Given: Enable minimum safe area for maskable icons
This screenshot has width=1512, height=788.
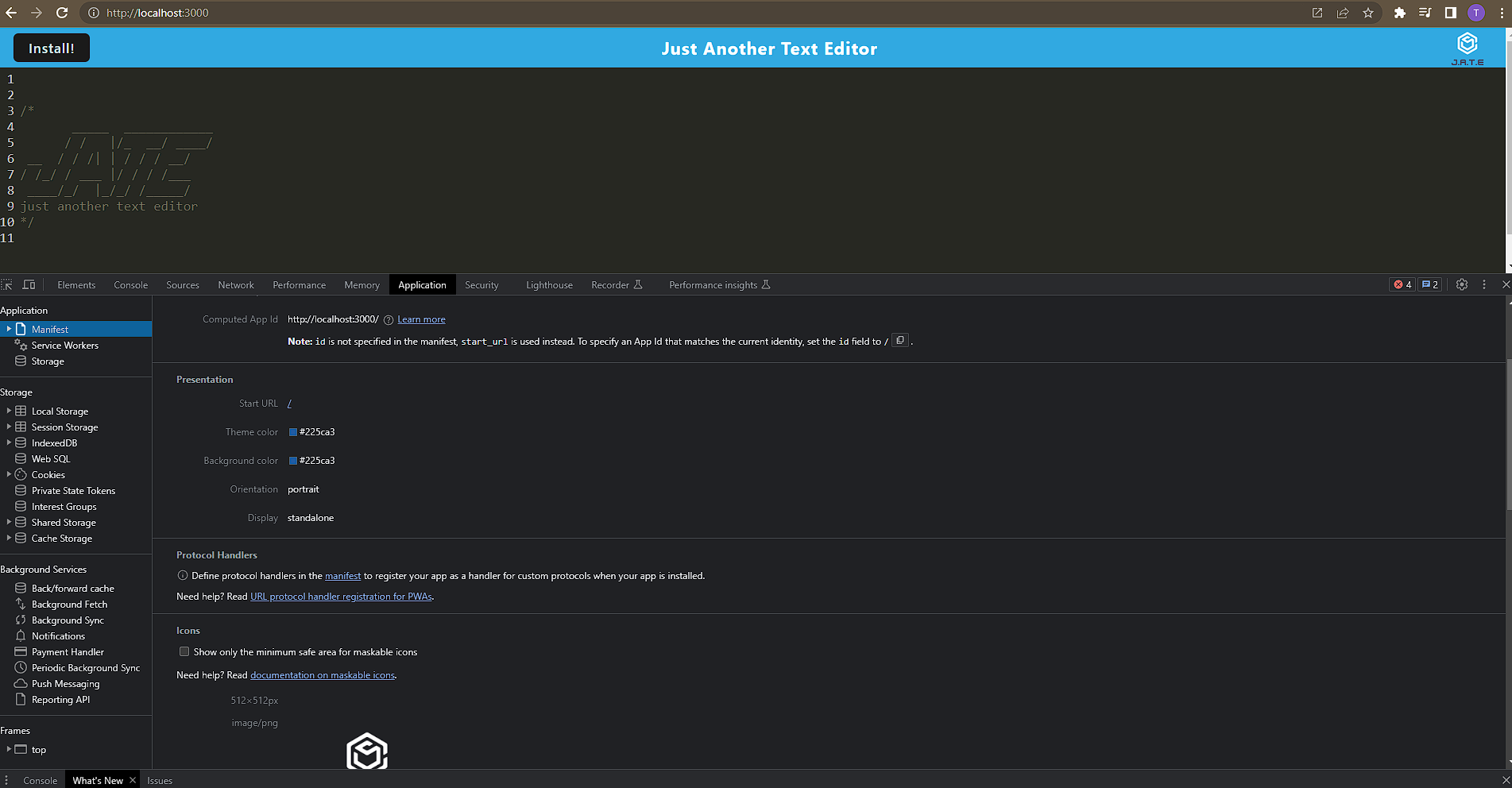Looking at the screenshot, I should 184,651.
